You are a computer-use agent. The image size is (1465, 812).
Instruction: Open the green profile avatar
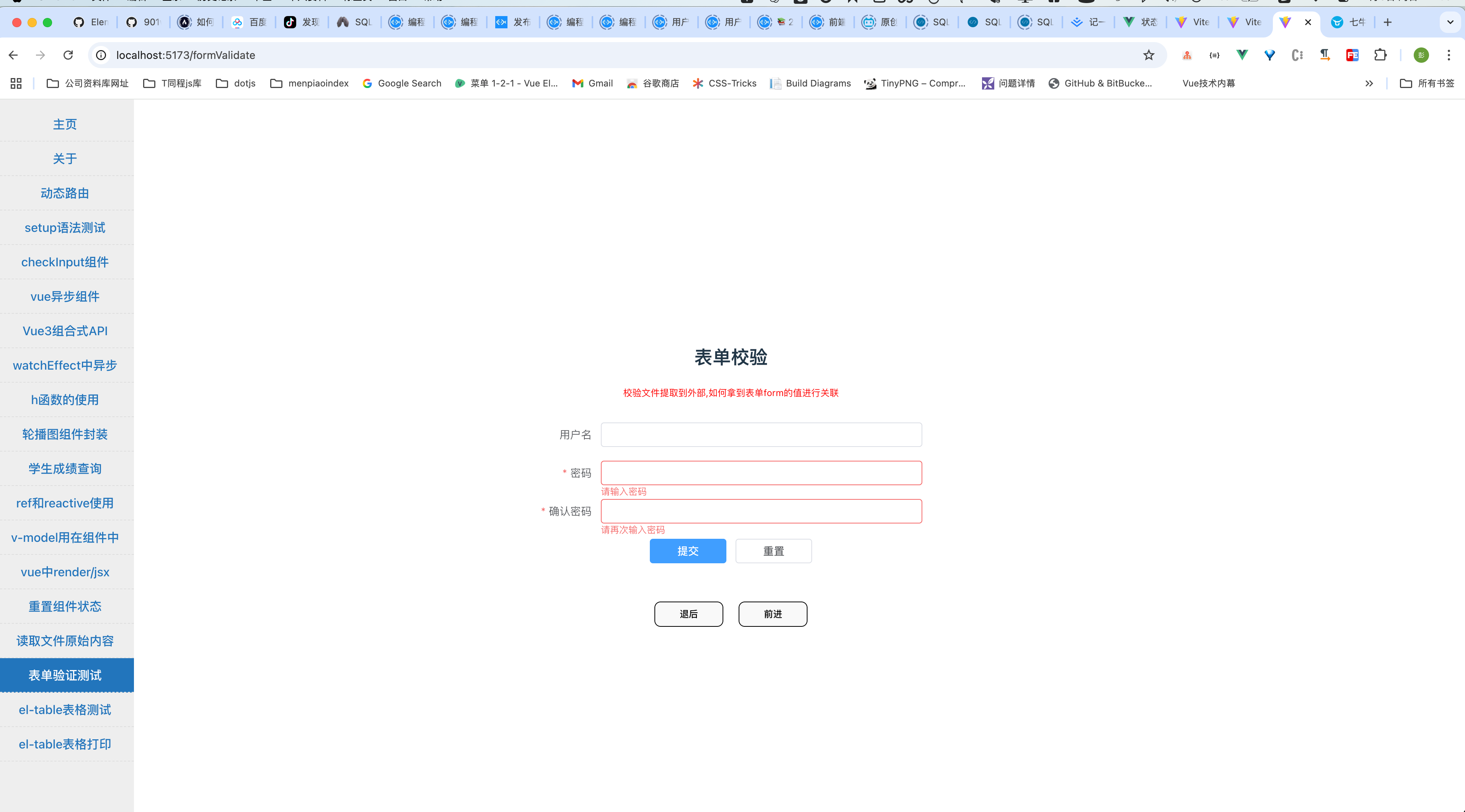tap(1421, 55)
